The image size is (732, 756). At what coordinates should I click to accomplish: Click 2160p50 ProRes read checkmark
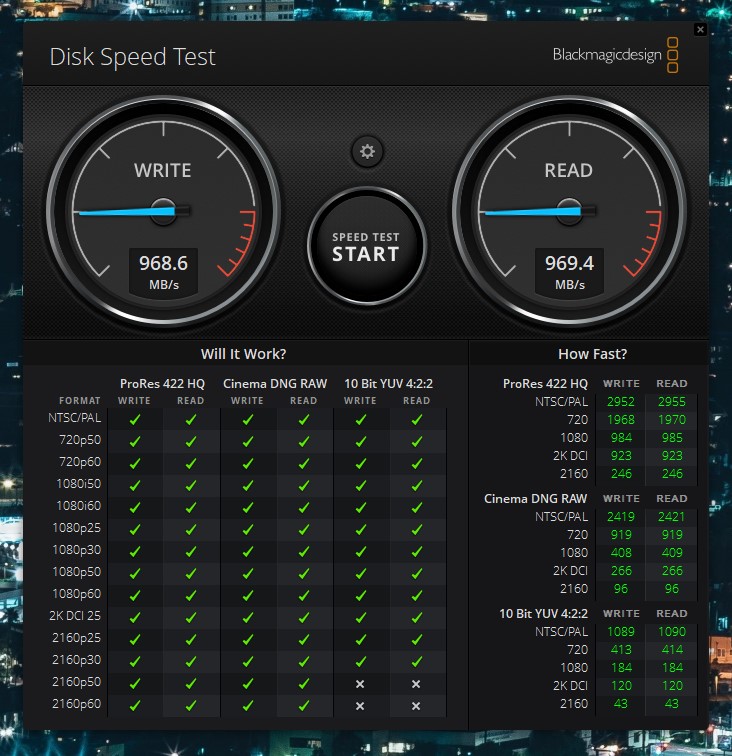tap(191, 683)
